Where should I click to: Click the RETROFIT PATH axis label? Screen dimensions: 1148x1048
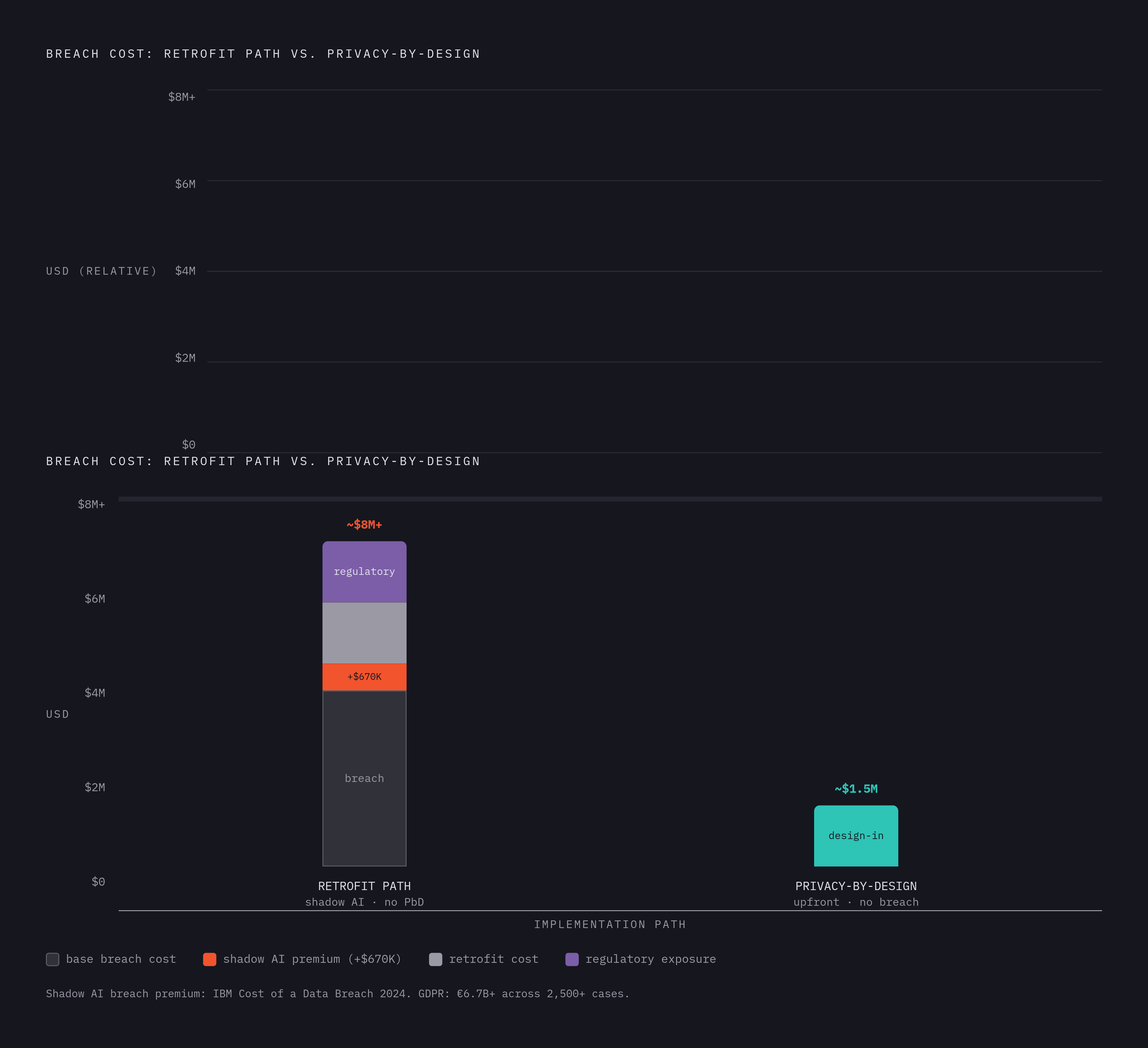click(x=364, y=886)
